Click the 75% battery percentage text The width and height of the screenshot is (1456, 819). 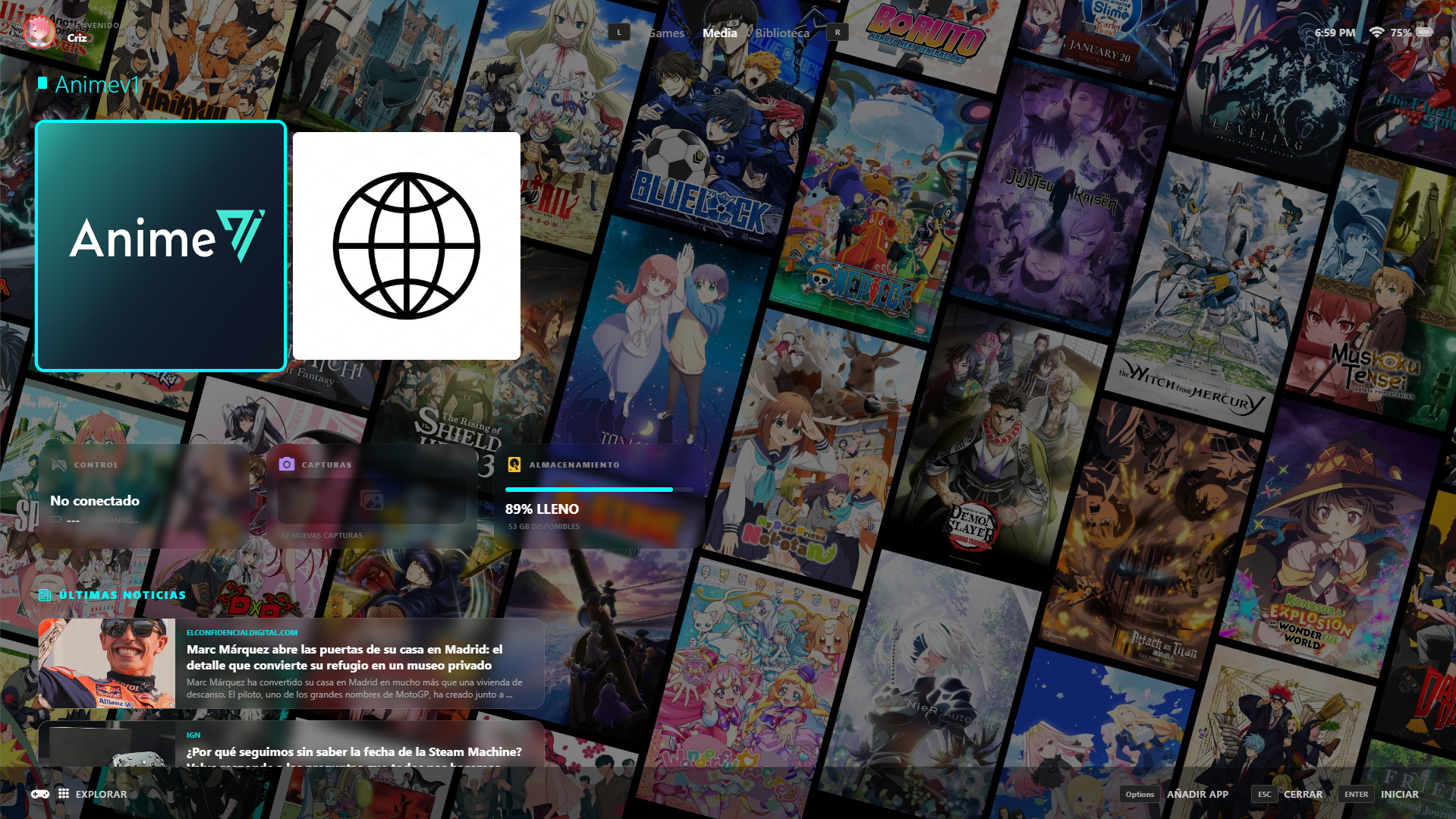pos(1401,33)
